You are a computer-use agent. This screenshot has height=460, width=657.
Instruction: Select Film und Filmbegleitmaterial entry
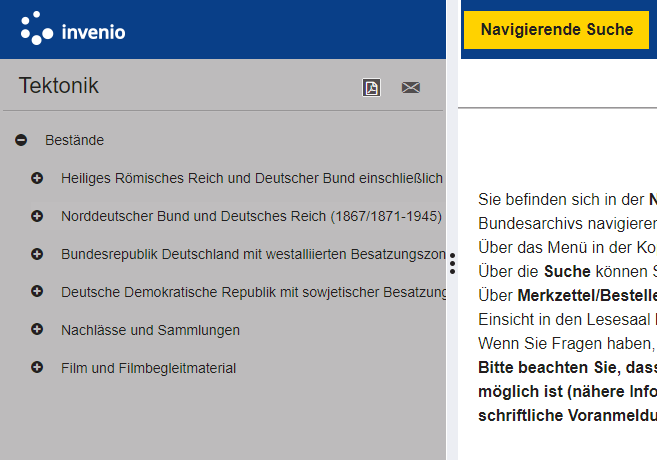click(x=148, y=368)
